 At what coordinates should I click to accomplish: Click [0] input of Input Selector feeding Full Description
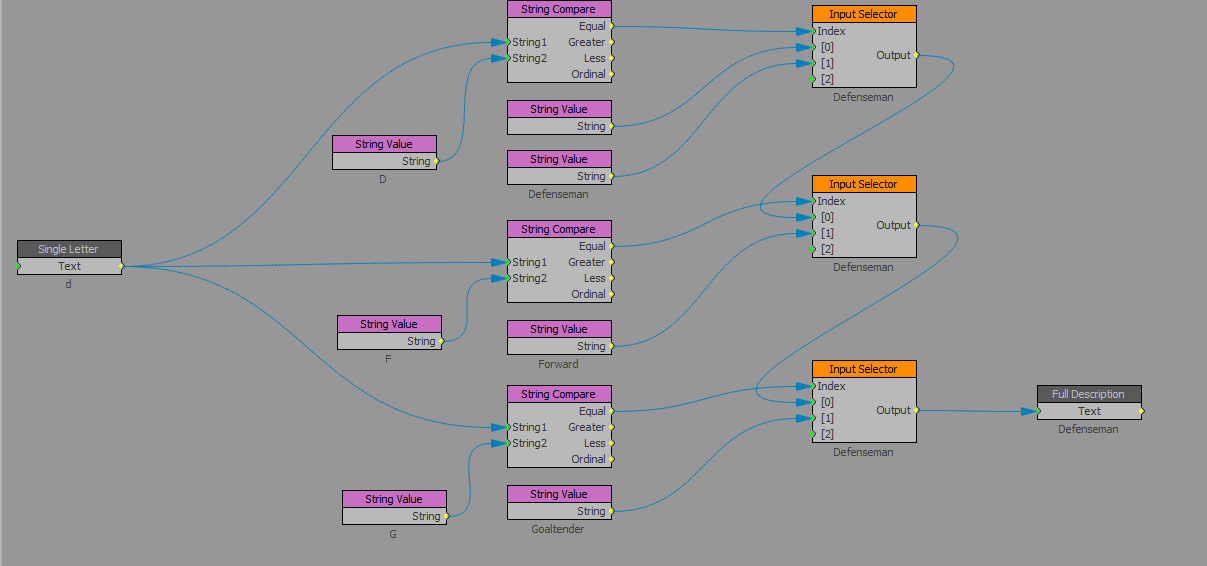[813, 402]
